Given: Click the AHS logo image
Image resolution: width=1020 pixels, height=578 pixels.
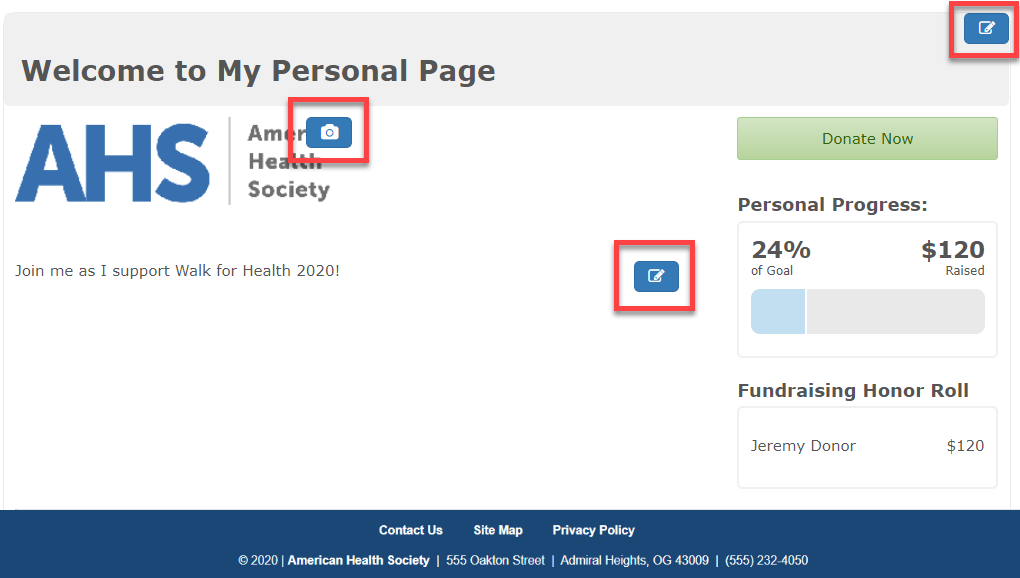Looking at the screenshot, I should pos(173,162).
